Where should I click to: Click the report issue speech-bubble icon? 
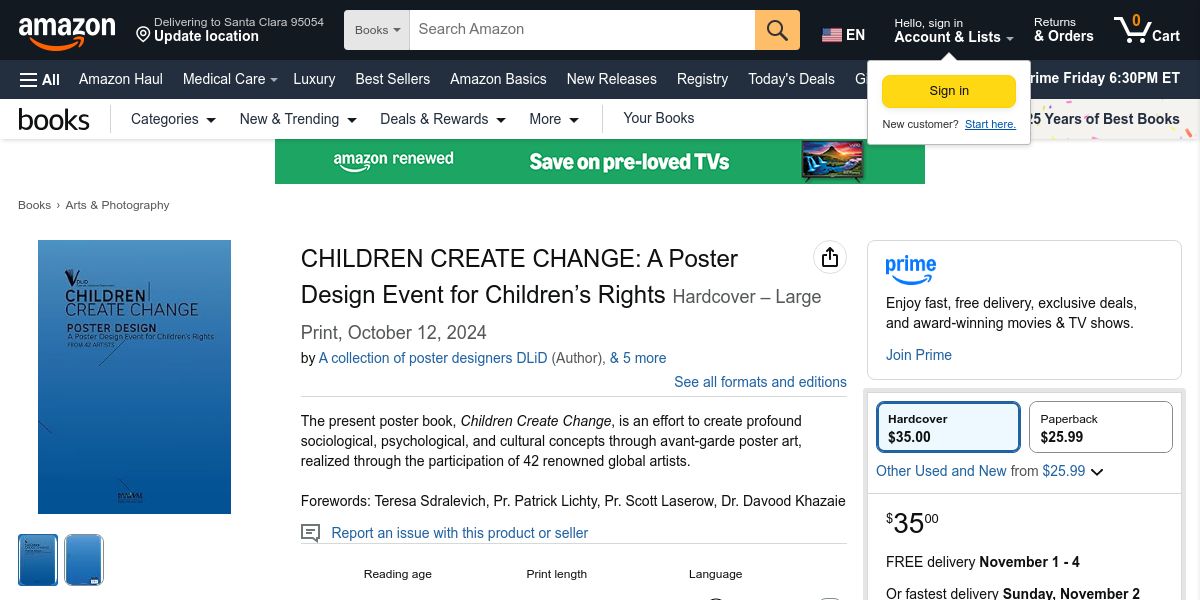pyautogui.click(x=311, y=533)
